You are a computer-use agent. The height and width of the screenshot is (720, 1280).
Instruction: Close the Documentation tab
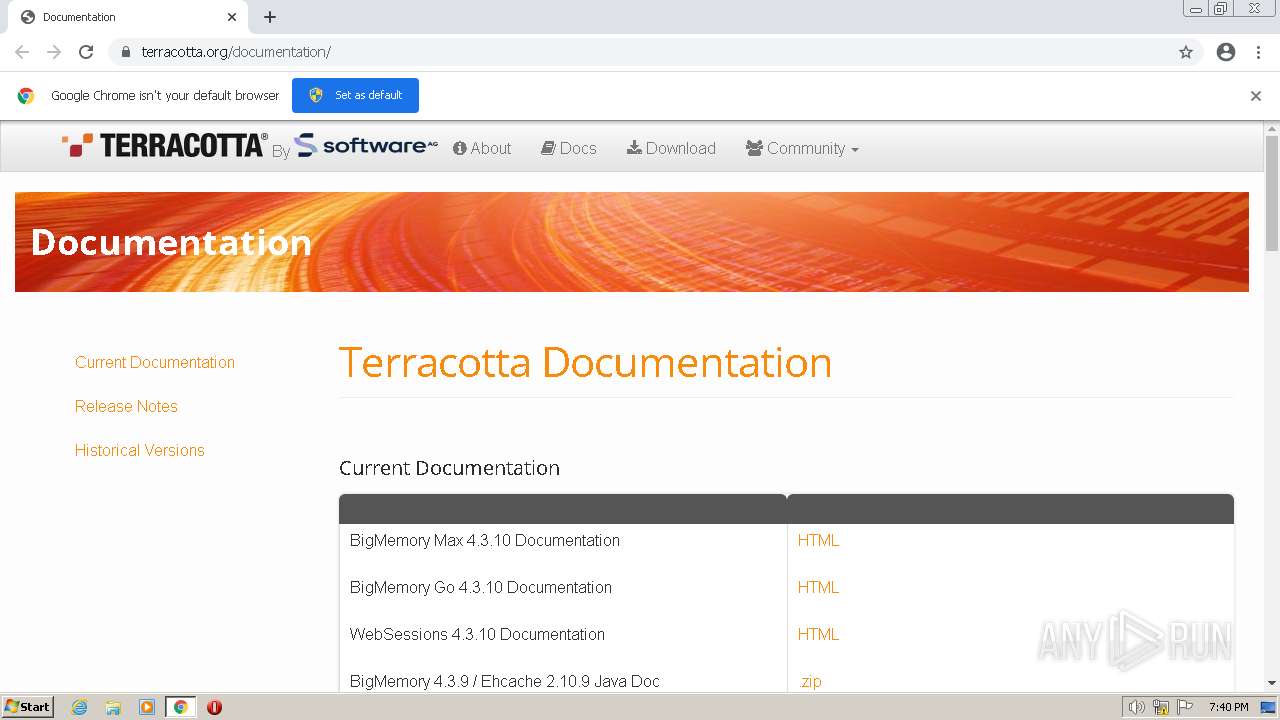232,17
